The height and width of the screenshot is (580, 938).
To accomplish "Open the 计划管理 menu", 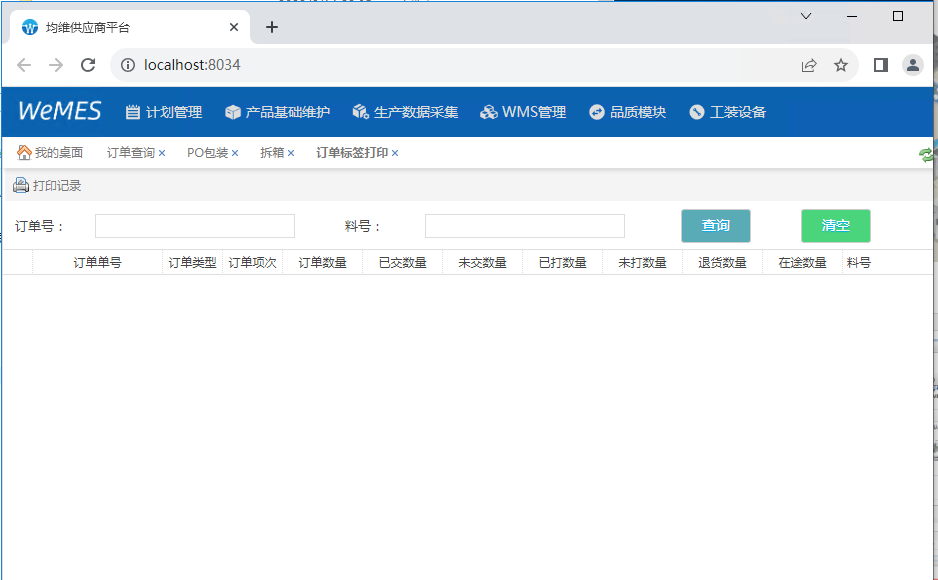I will (164, 112).
